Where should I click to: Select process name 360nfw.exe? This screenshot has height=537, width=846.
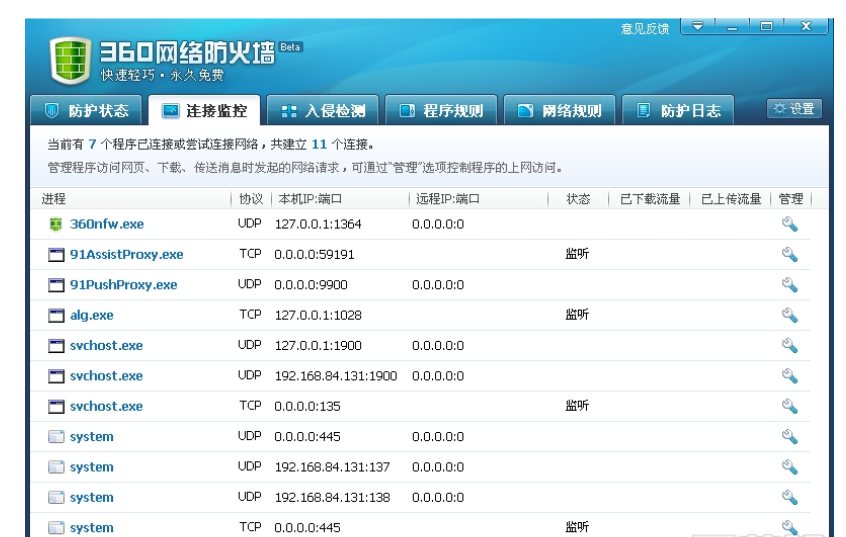107,224
